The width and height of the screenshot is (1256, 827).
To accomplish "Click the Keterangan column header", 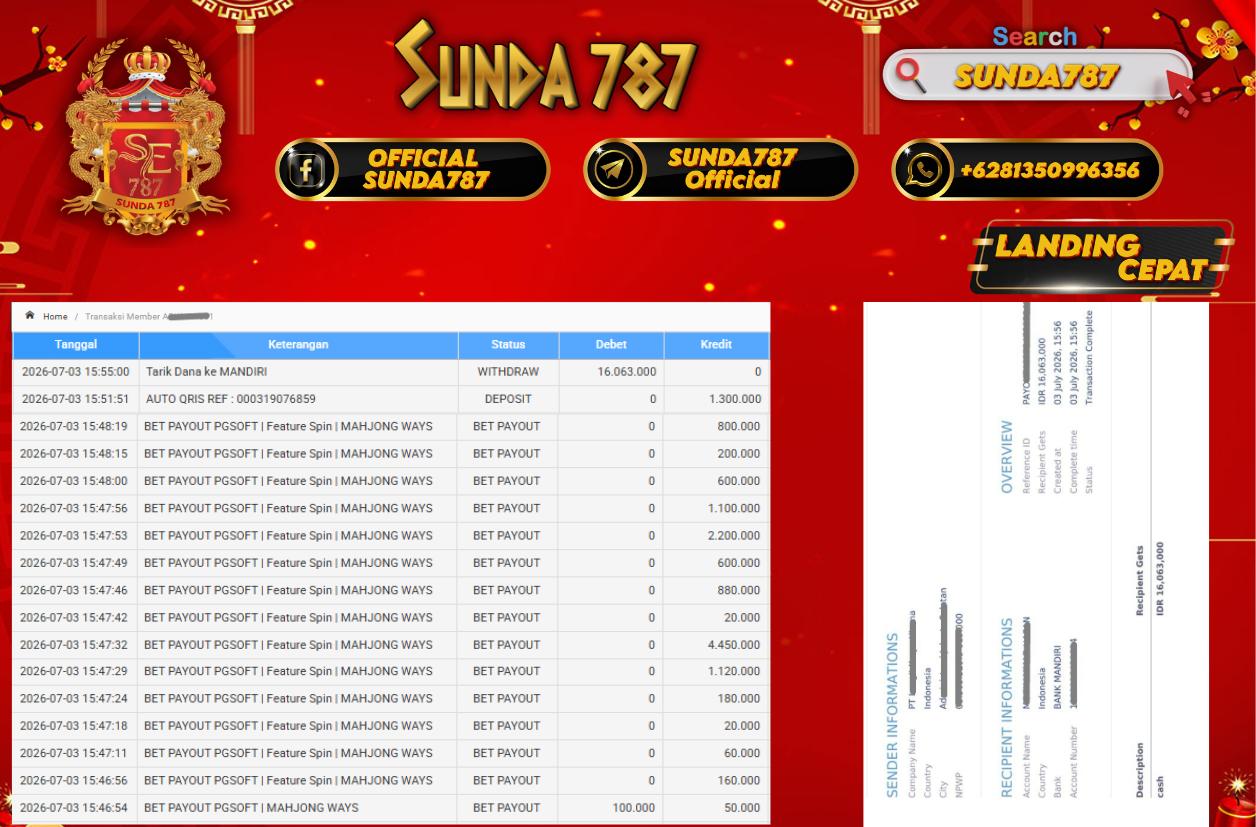I will (299, 345).
